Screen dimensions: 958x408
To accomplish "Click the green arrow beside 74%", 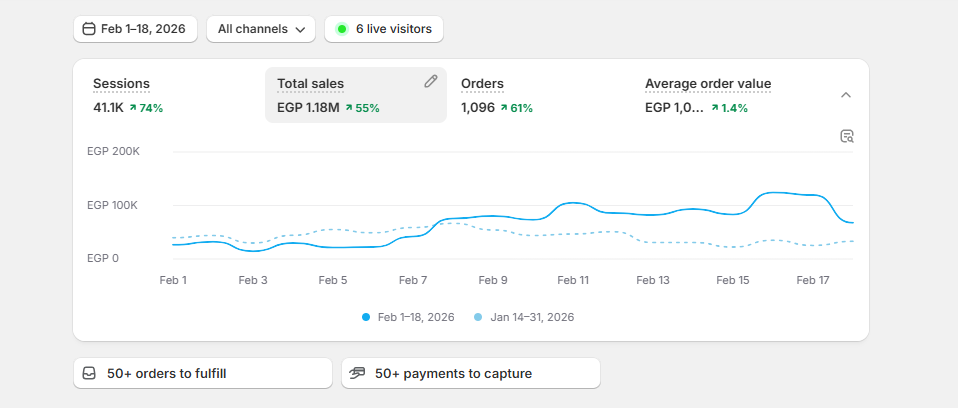I will pyautogui.click(x=133, y=108).
